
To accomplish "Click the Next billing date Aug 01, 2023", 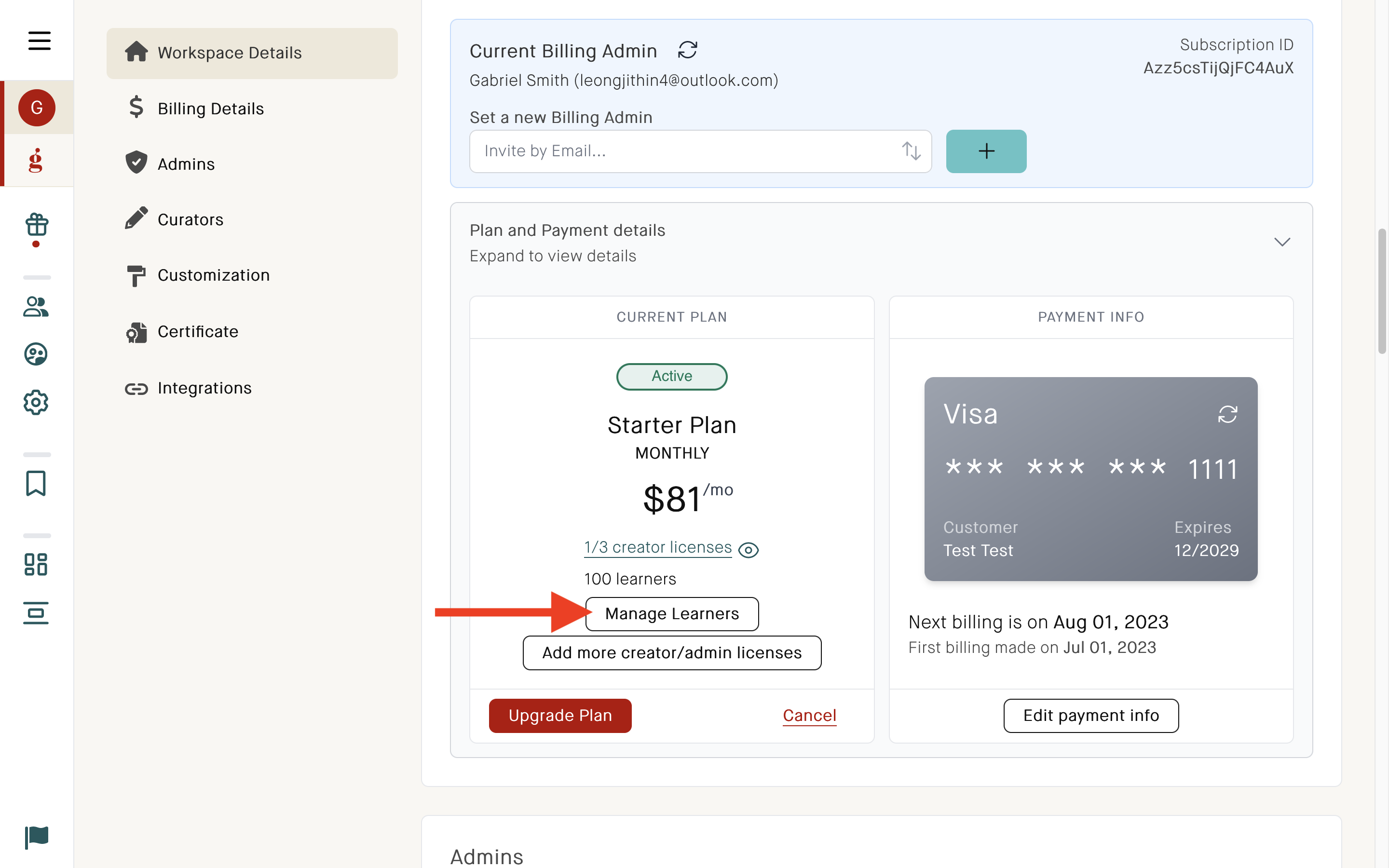I will tap(1111, 622).
